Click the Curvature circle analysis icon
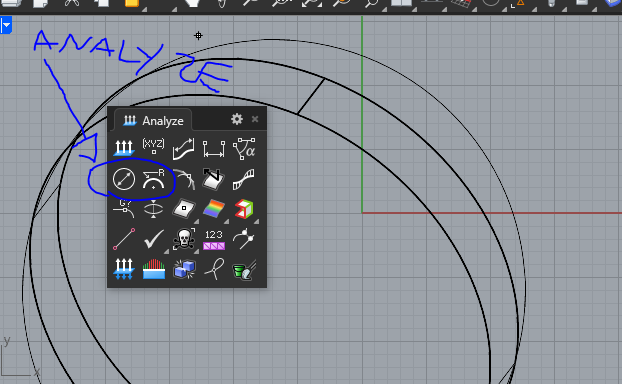 [x=184, y=179]
